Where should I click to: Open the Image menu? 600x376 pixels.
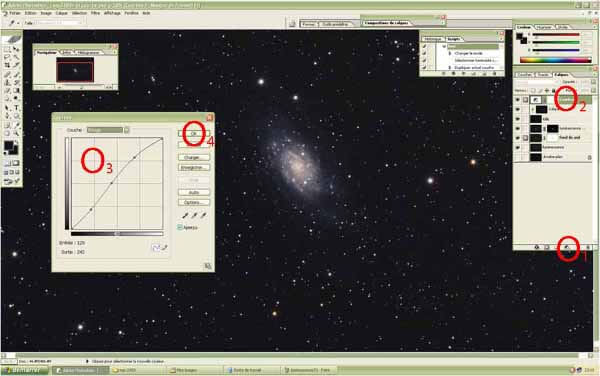(46, 13)
